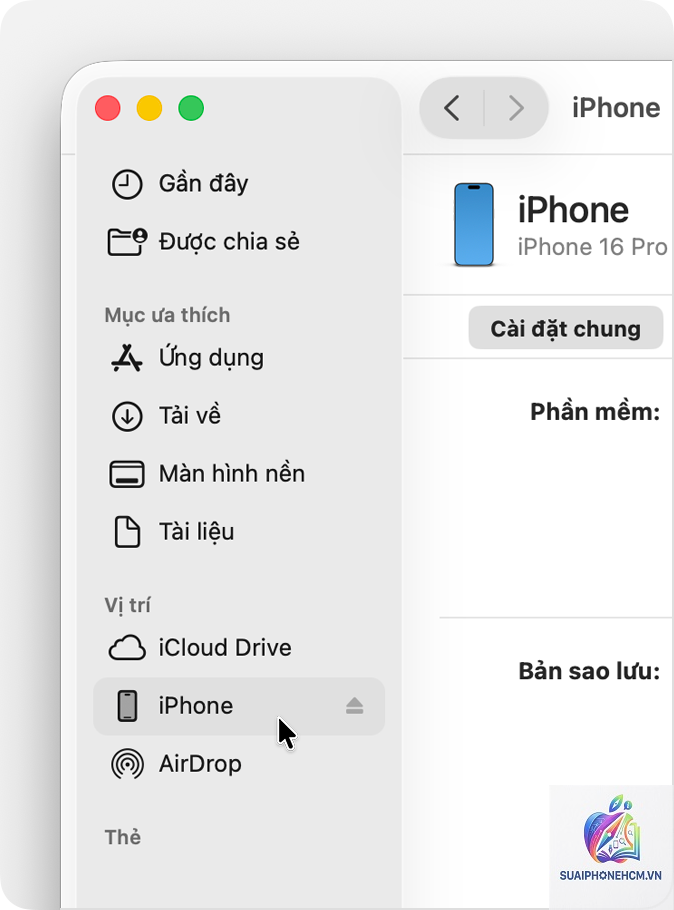Image resolution: width=674 pixels, height=910 pixels.
Task: Minimize the window with yellow button
Action: click(149, 108)
